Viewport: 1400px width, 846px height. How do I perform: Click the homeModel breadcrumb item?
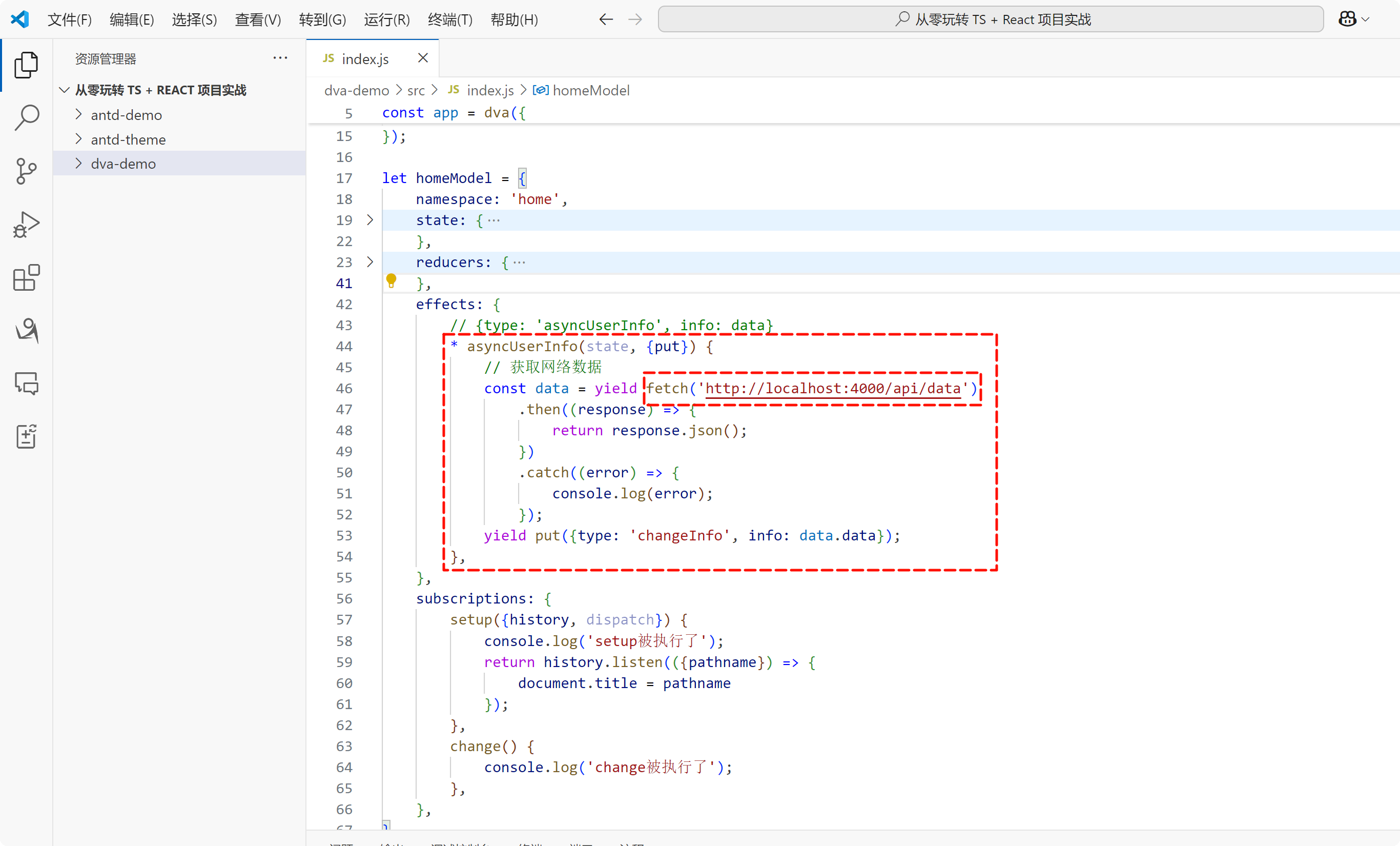pos(590,90)
